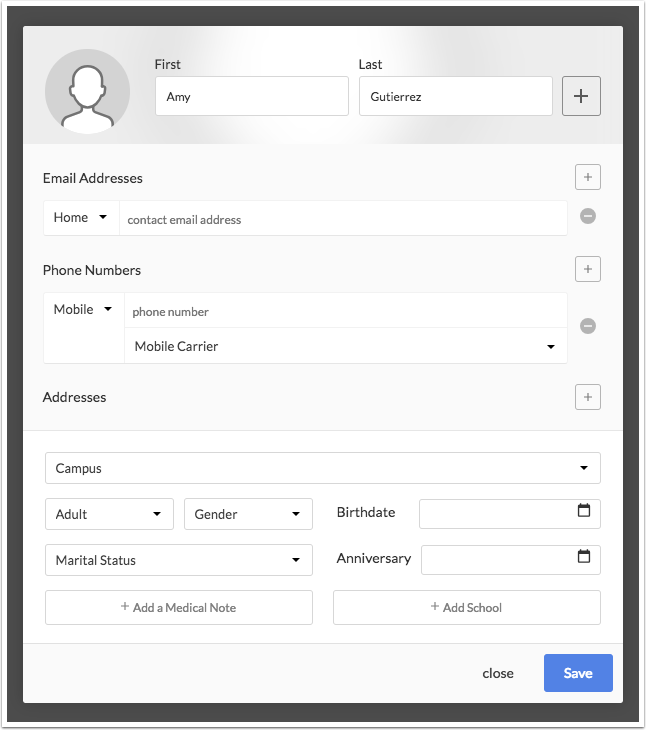This screenshot has height=730, width=646.
Task: Click the large plus button beside Last name
Action: click(x=581, y=96)
